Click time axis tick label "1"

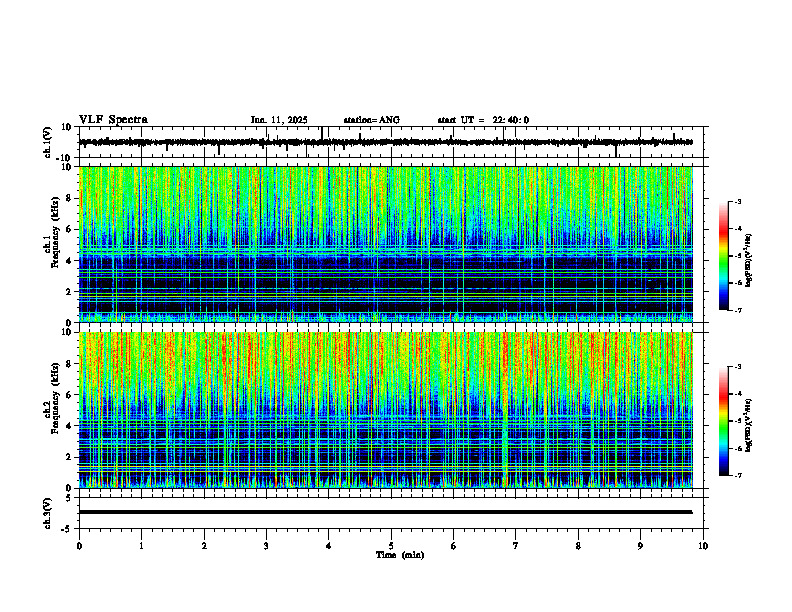(141, 546)
